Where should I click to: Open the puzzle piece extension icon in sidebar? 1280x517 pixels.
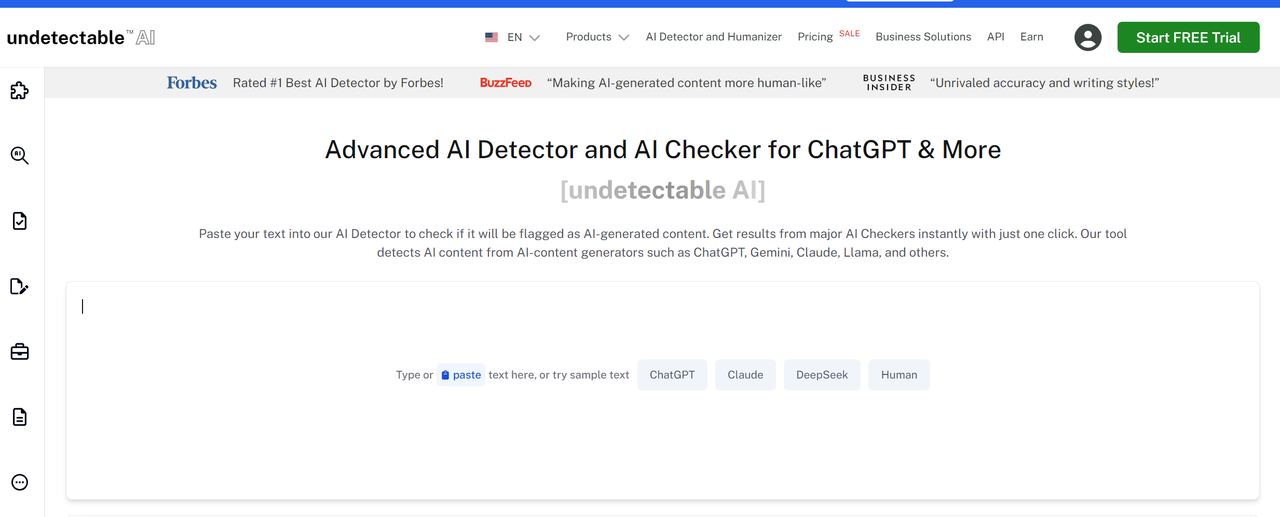(19, 91)
